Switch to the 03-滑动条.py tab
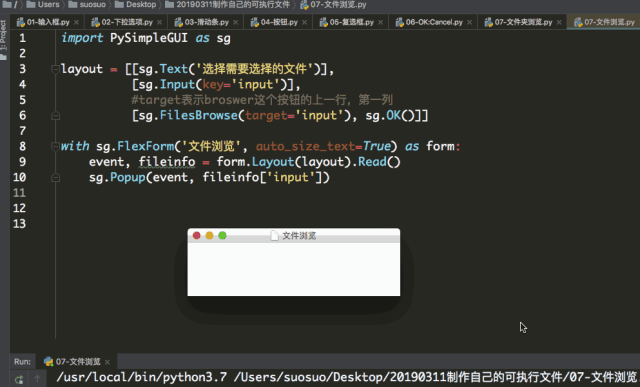The width and height of the screenshot is (640, 387). (206, 22)
